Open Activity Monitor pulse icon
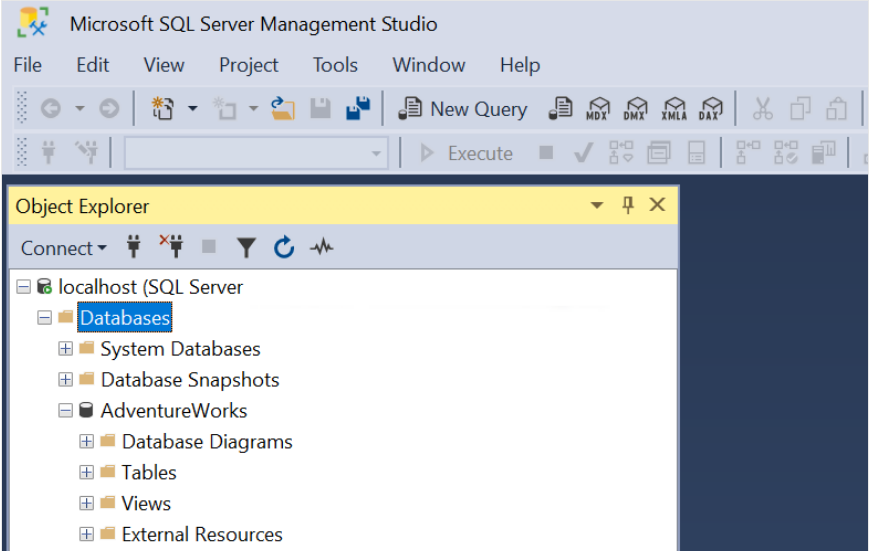Viewport: 870px width, 551px height. tap(322, 247)
